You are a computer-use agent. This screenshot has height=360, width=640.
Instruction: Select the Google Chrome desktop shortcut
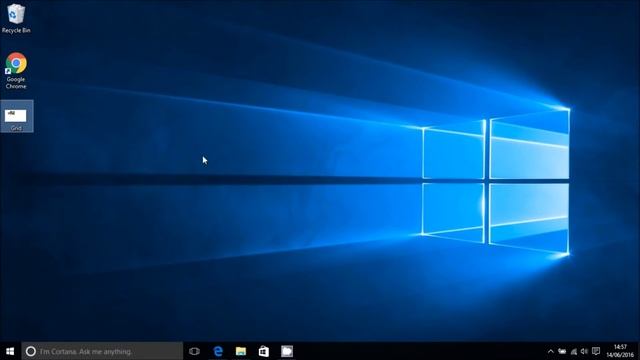tap(16, 71)
